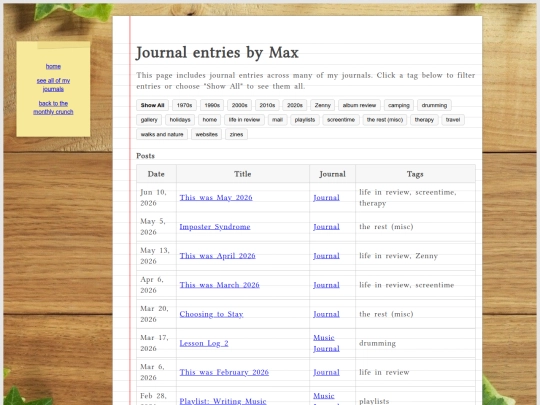The height and width of the screenshot is (405, 540).
Task: Filter posts by playlists tag button
Action: coord(305,120)
